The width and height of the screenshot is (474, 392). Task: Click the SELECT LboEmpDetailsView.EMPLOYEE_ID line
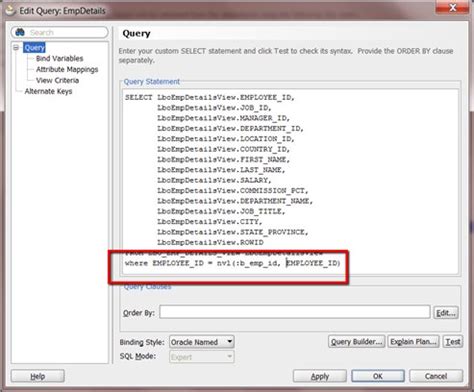(x=210, y=98)
